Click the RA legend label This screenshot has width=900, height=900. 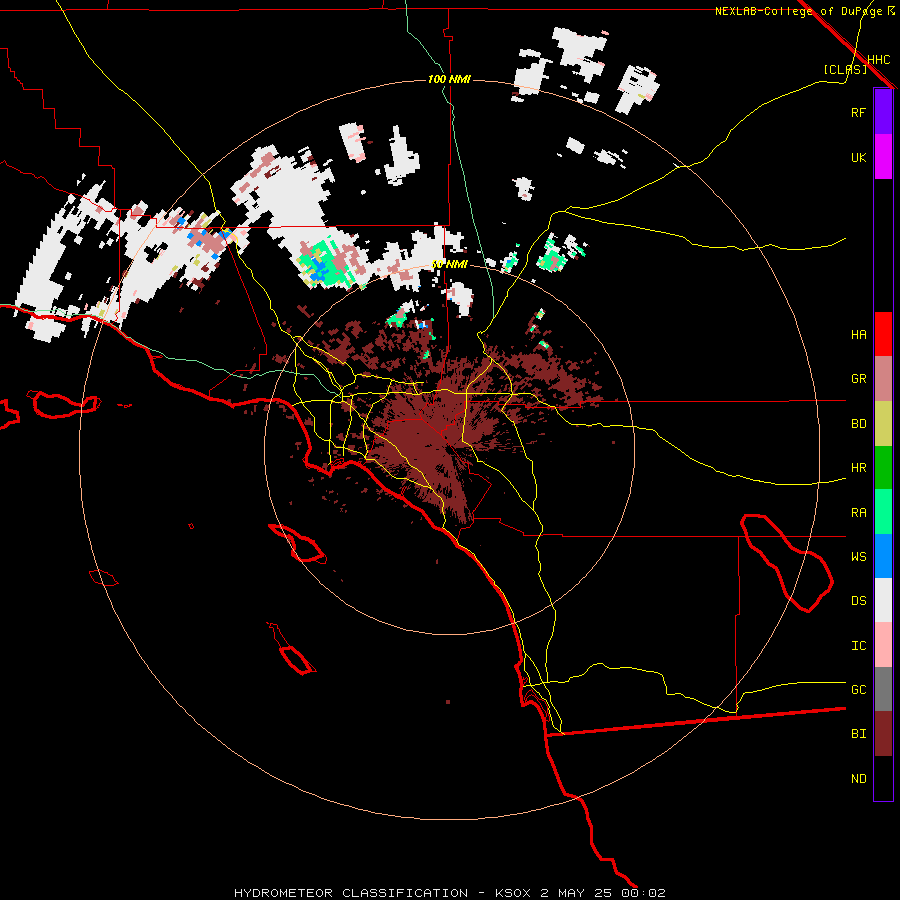click(x=858, y=513)
